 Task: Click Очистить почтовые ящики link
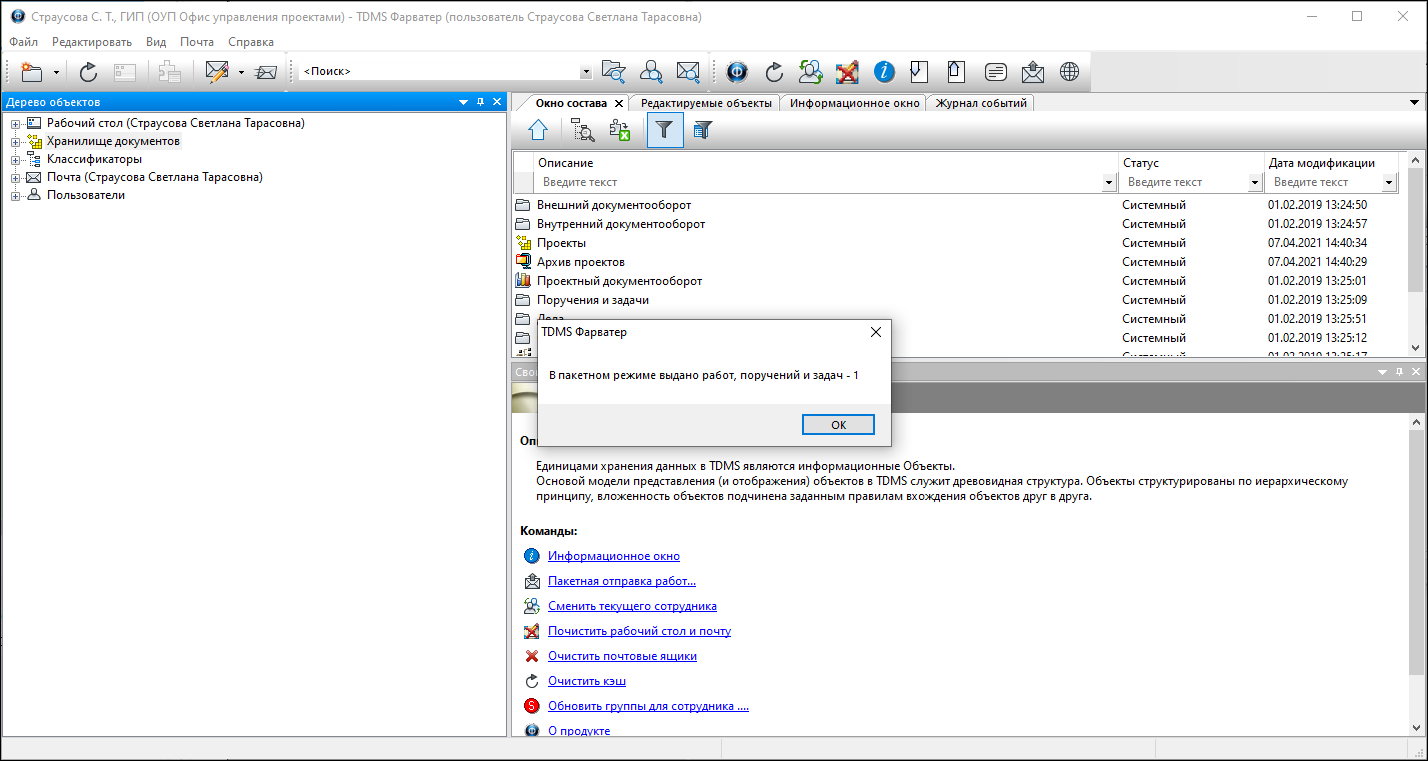point(622,656)
